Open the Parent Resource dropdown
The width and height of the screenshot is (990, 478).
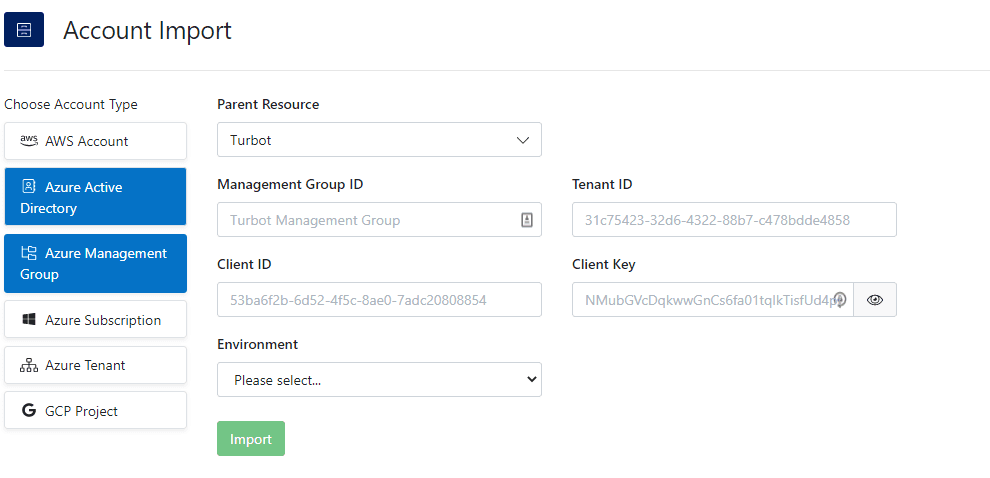379,140
